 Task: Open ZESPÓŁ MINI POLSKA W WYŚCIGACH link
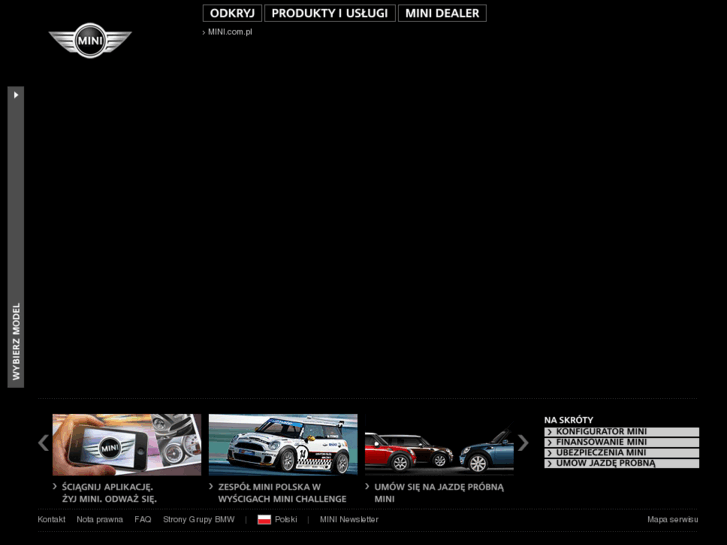coord(282,493)
